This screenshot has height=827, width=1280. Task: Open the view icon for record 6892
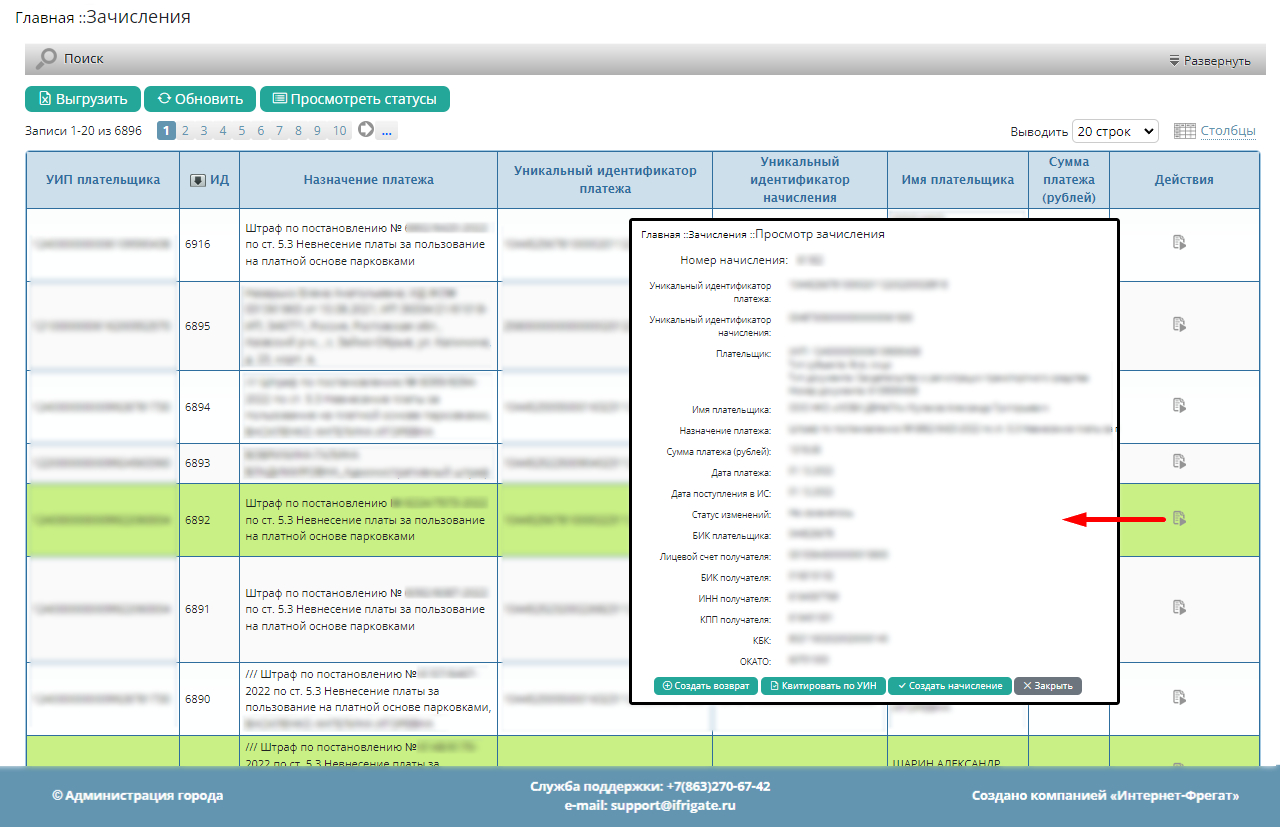click(1179, 518)
